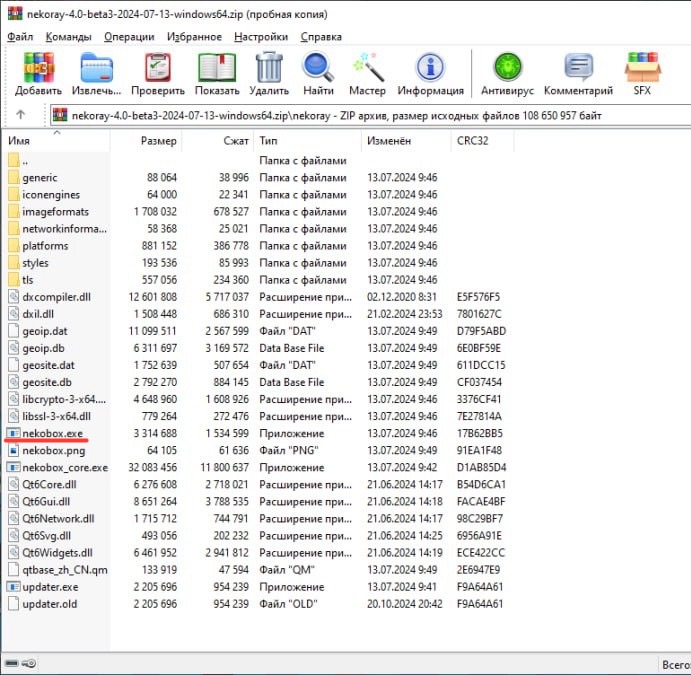This screenshot has width=691, height=675.
Task: Go up one level with arrow button
Action: pos(20,115)
